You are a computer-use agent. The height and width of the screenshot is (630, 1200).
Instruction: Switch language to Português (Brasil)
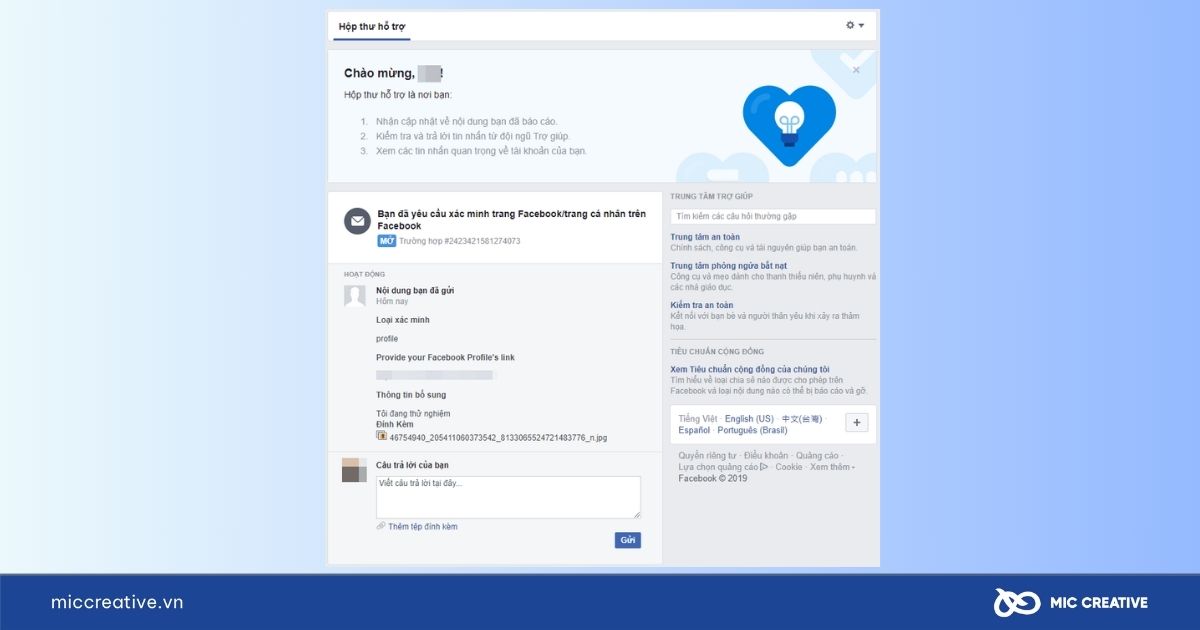752,430
